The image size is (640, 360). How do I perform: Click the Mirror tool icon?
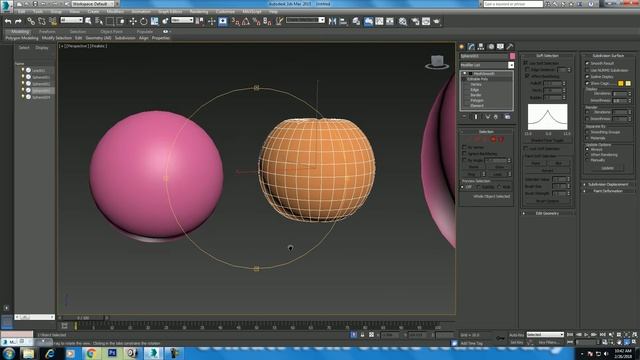[333, 21]
